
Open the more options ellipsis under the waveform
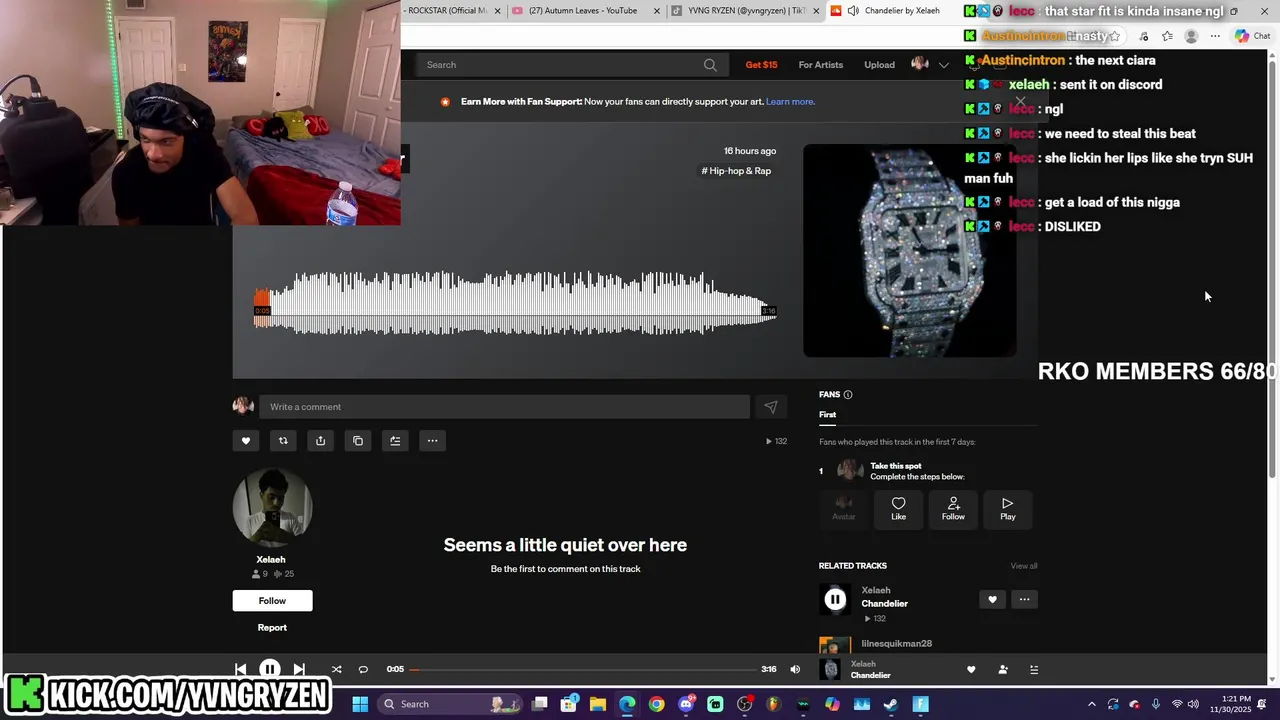(x=432, y=440)
